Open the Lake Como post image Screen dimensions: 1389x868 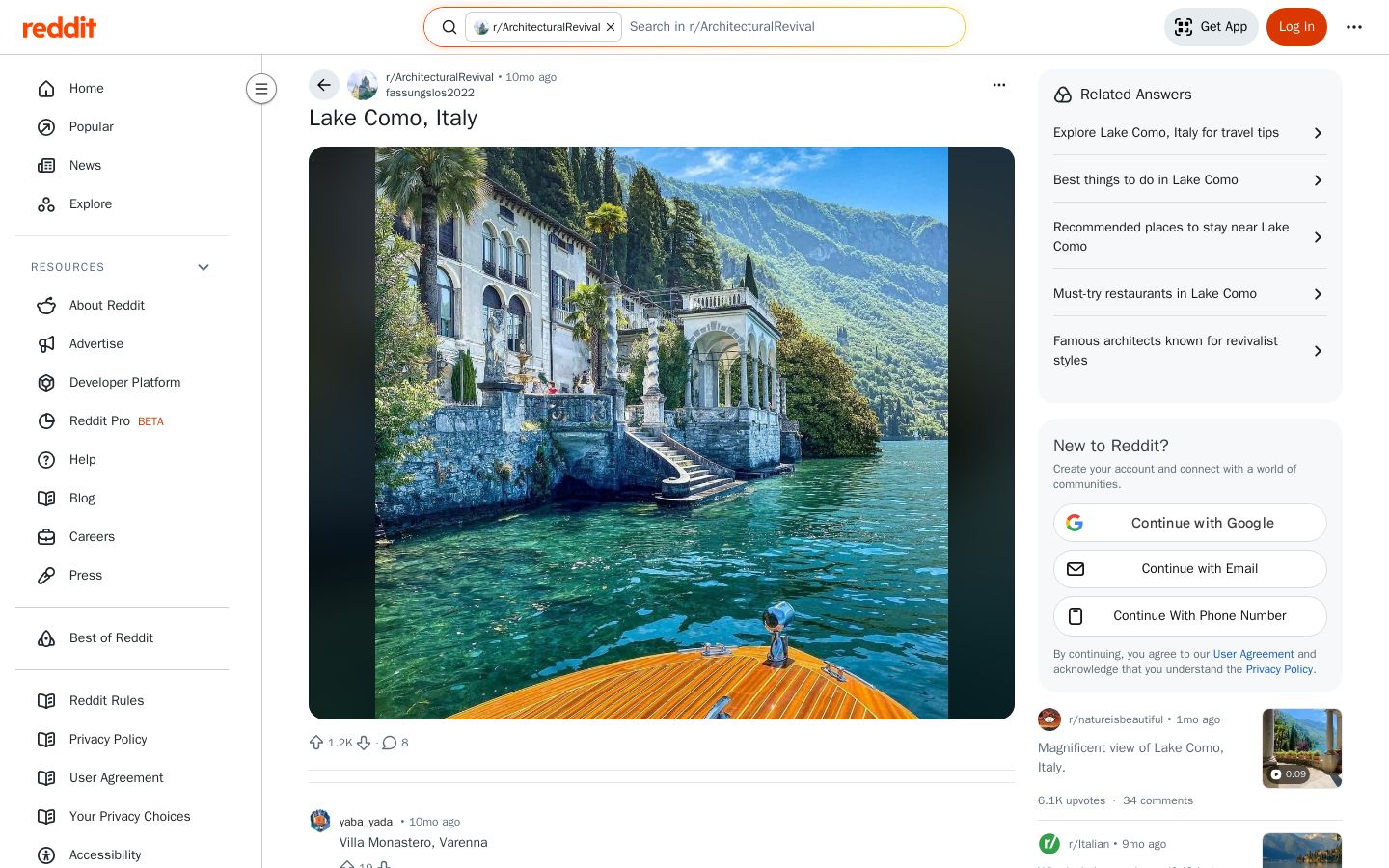tap(662, 433)
